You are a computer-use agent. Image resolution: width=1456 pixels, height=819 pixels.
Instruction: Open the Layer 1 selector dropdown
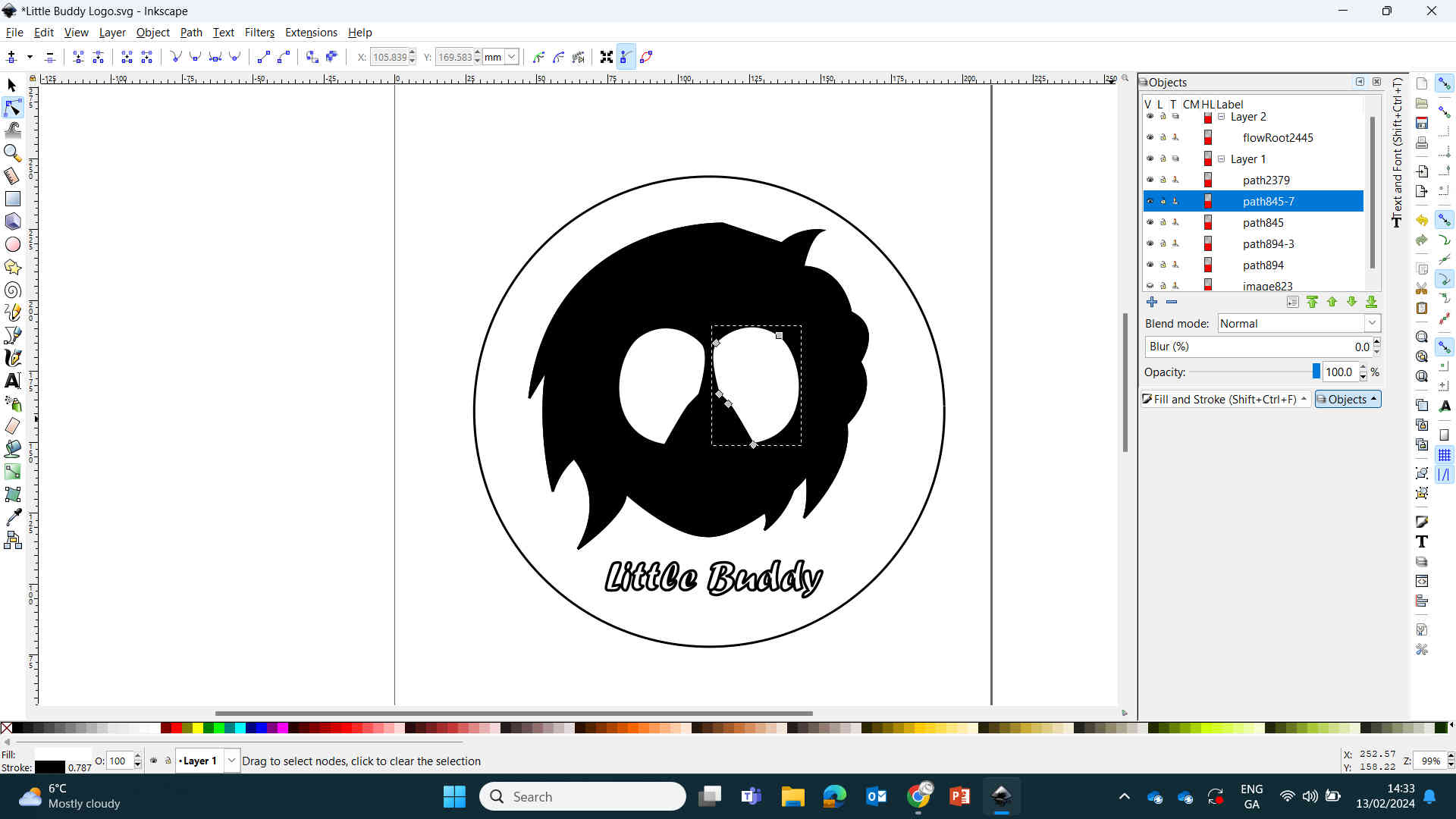(x=231, y=761)
